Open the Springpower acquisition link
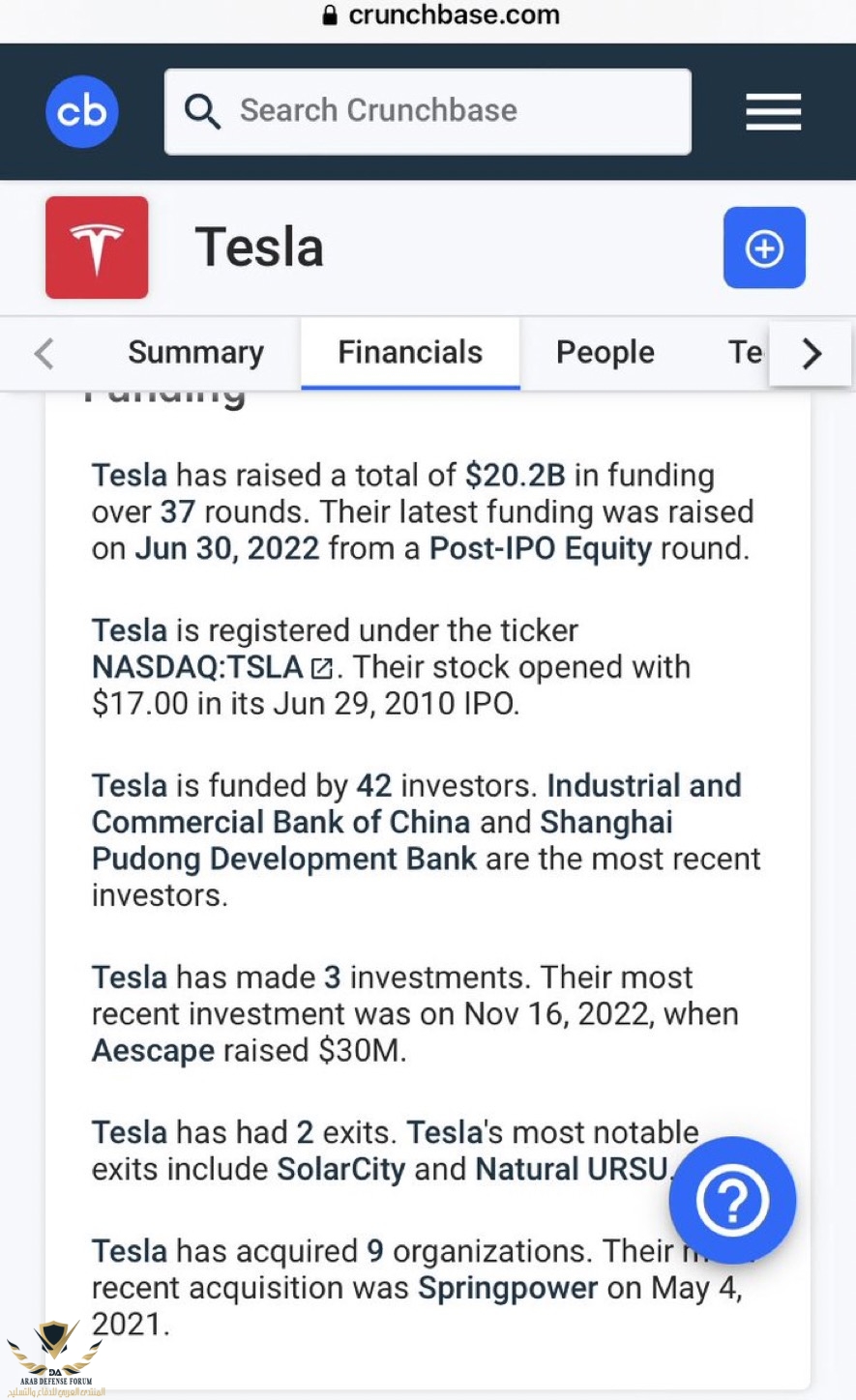The height and width of the screenshot is (1400, 856). click(508, 1289)
